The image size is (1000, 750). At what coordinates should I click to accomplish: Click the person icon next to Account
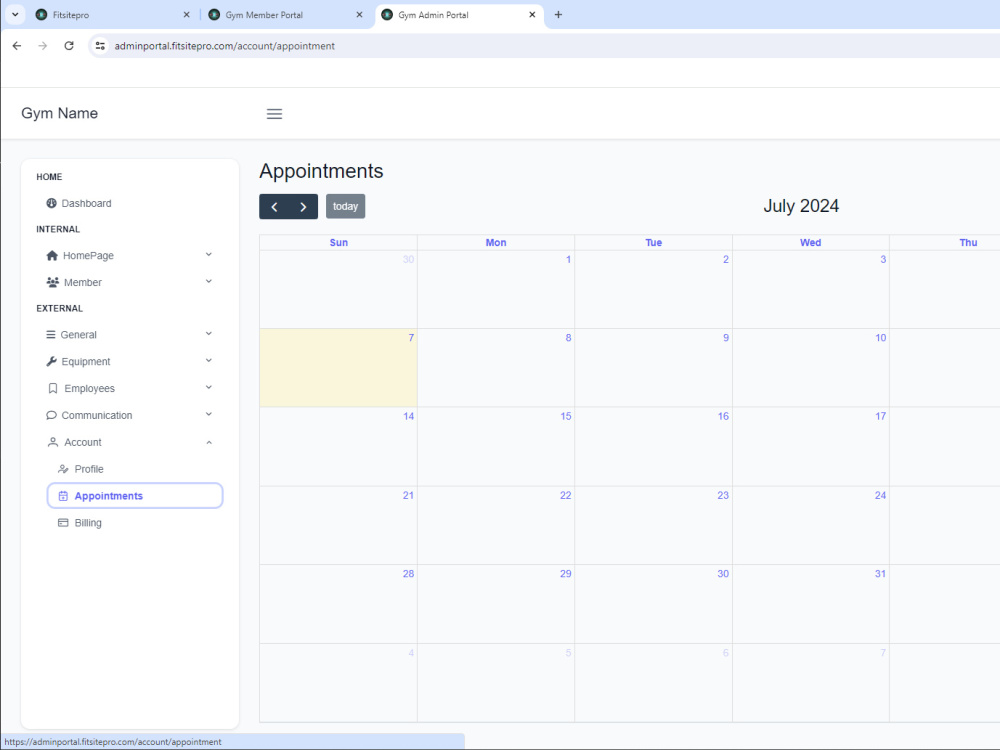[x=53, y=442]
